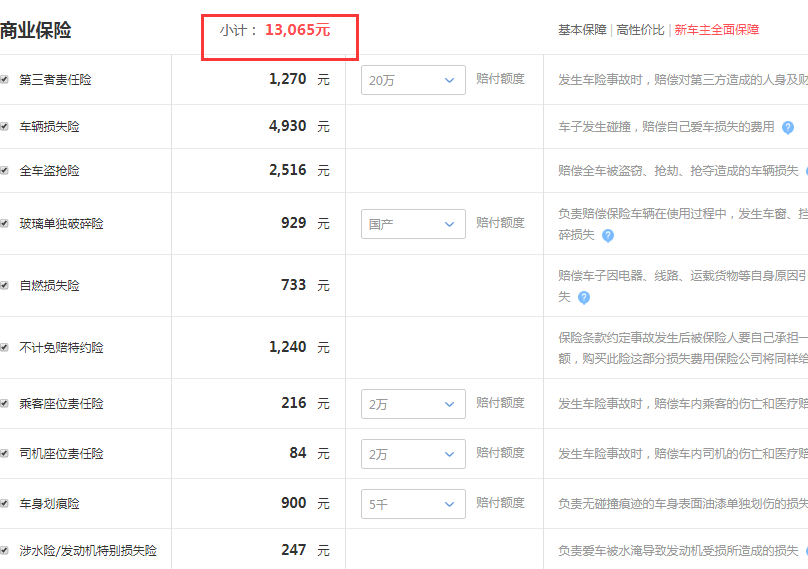Select the 基本保障 plan tab
This screenshot has width=808, height=569.
582,30
